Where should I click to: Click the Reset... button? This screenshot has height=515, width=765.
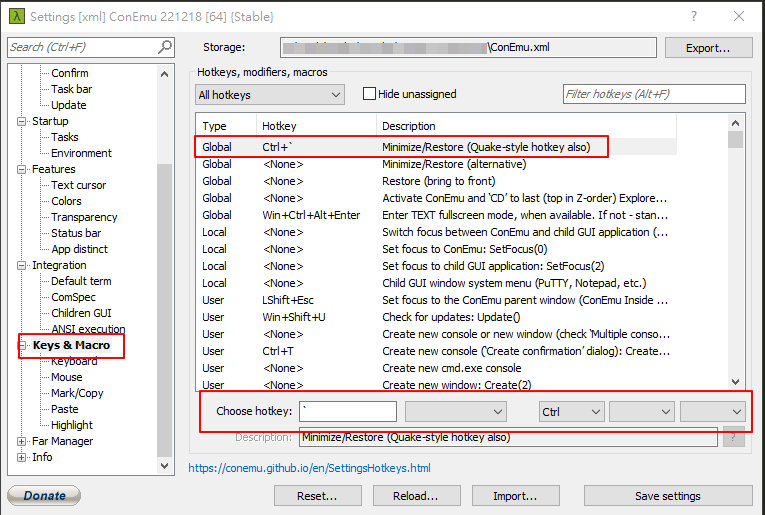(317, 496)
